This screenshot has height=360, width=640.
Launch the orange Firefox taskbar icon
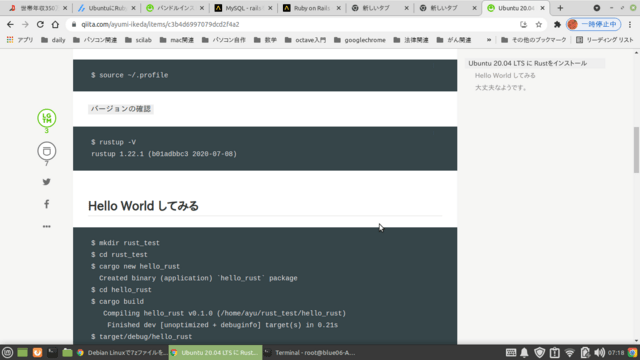(x=37, y=352)
